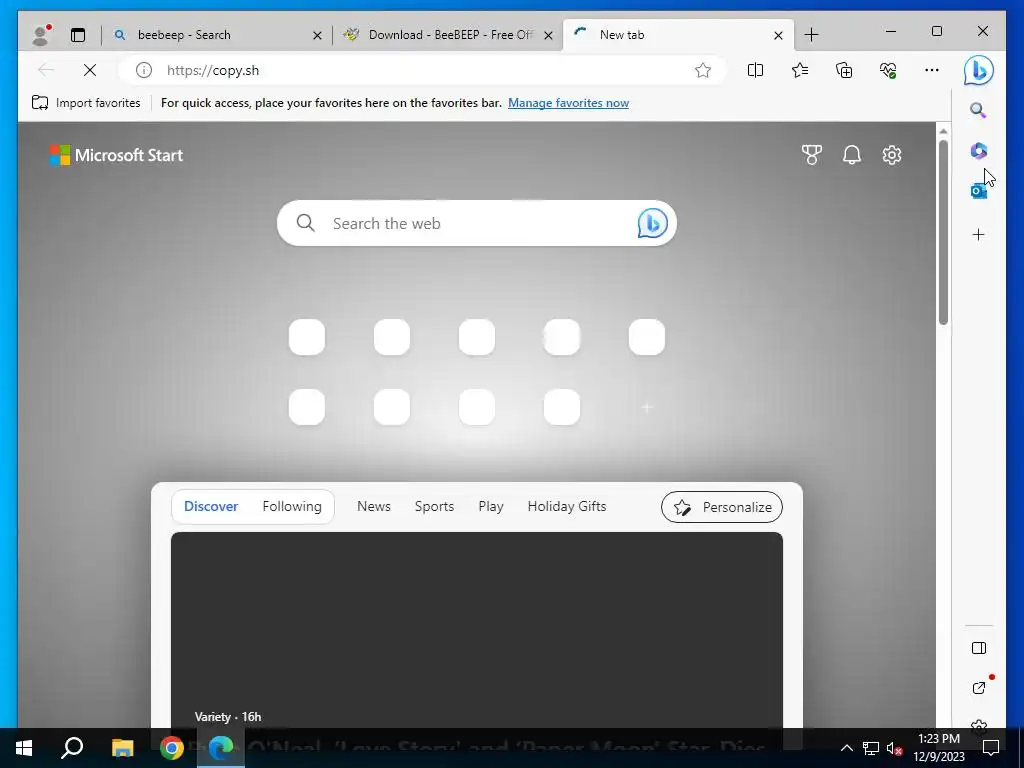Open the Windows Start menu
Viewport: 1024px width, 768px height.
coord(24,748)
